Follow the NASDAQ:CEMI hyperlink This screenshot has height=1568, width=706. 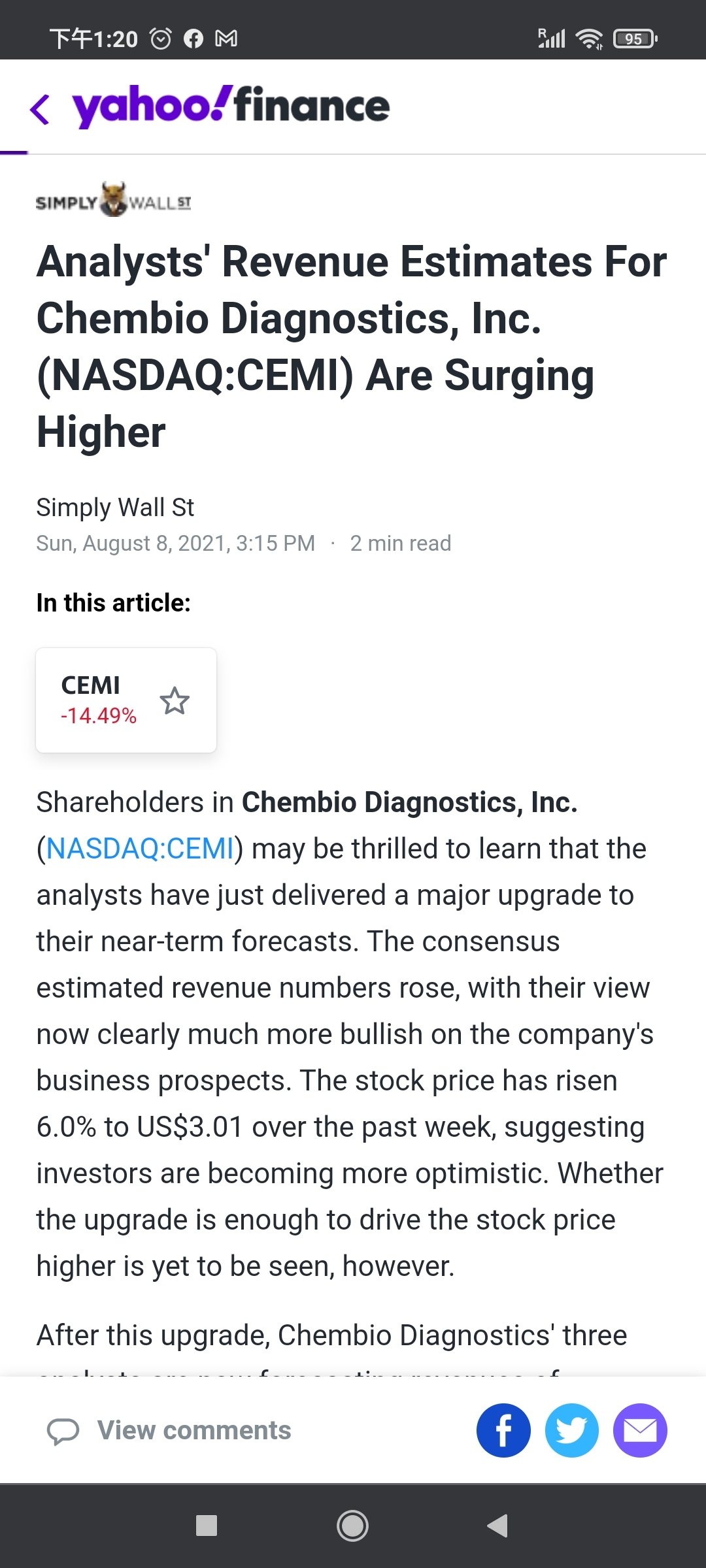(x=141, y=849)
